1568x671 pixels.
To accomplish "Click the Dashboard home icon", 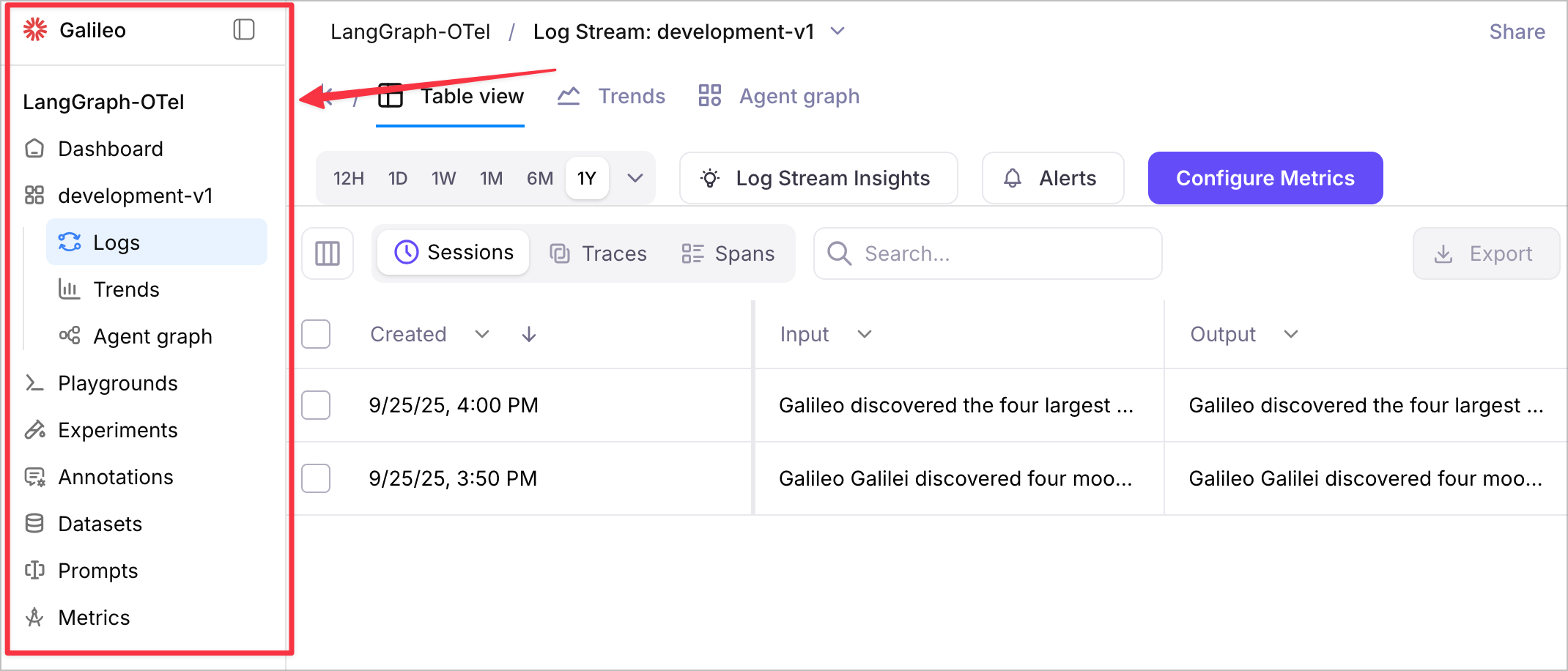I will click(34, 149).
